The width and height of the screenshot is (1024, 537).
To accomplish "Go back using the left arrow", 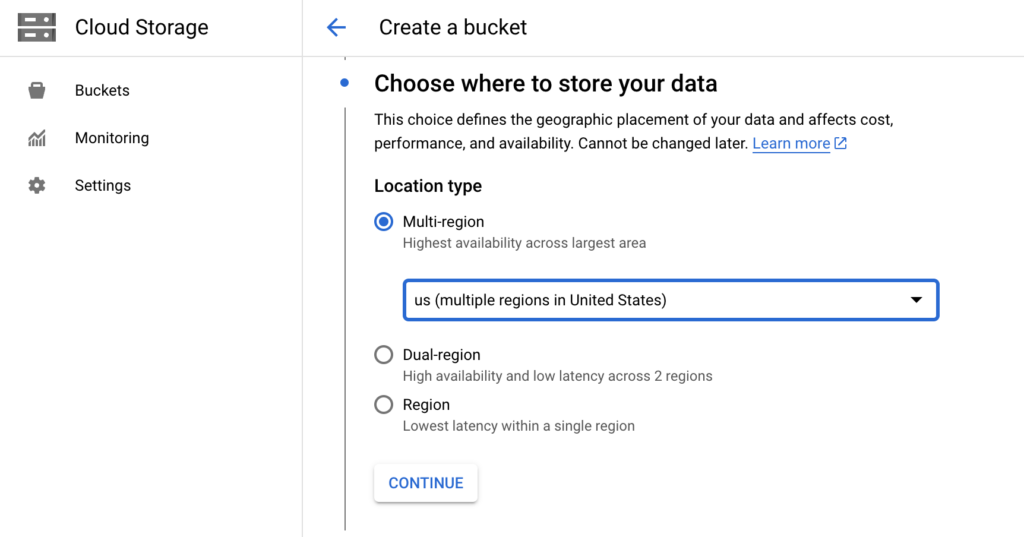I will pos(336,28).
